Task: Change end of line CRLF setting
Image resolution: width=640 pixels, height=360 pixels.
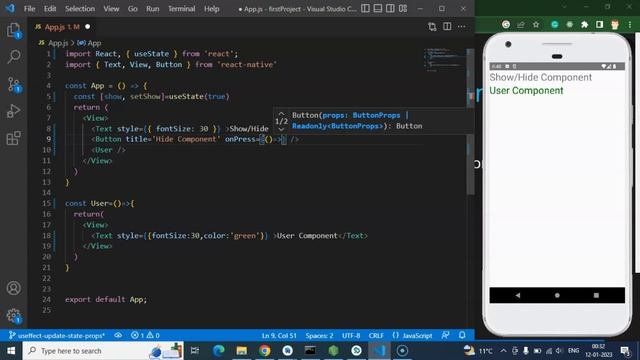Action: click(376, 336)
